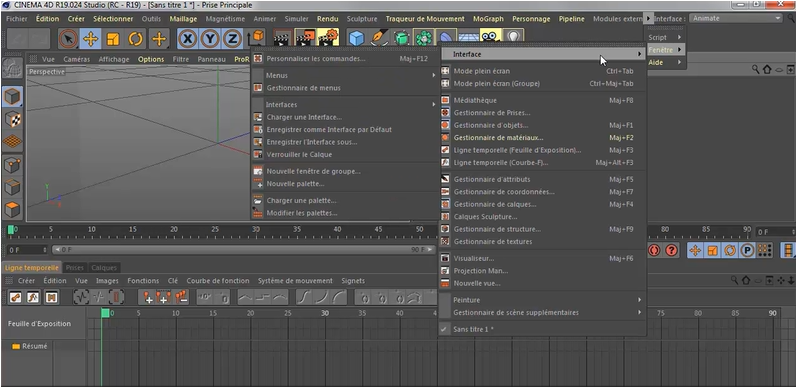Toggle the Z axis lock
The width and height of the screenshot is (797, 388).
click(232, 39)
